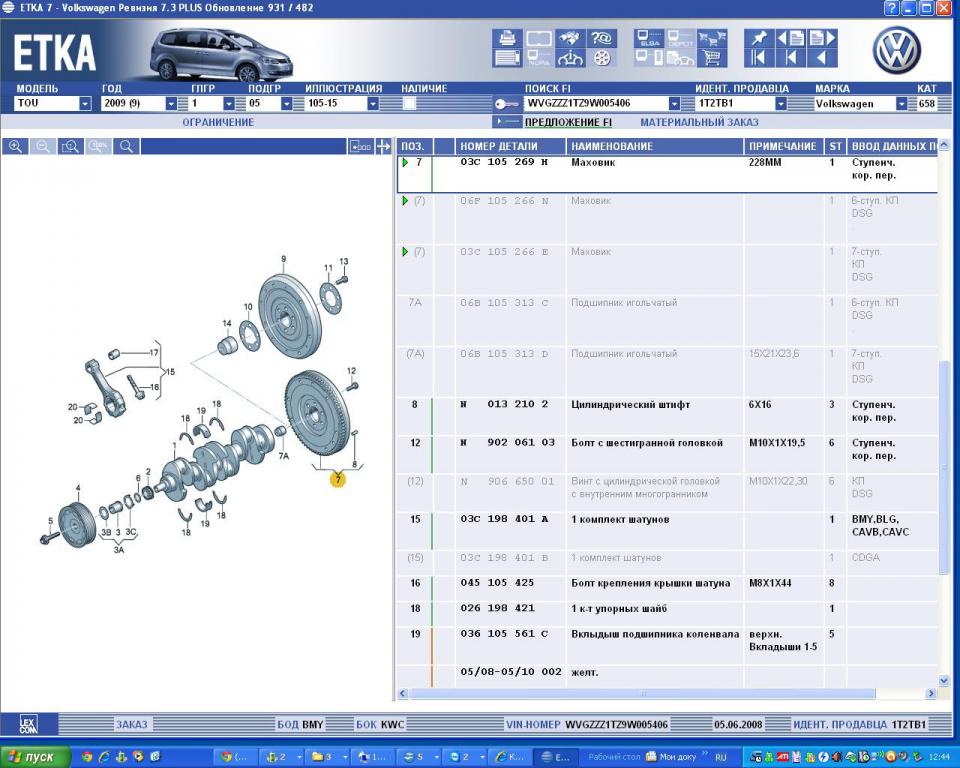The width and height of the screenshot is (960, 768).
Task: Click the Volkswagen logo
Action: click(896, 50)
